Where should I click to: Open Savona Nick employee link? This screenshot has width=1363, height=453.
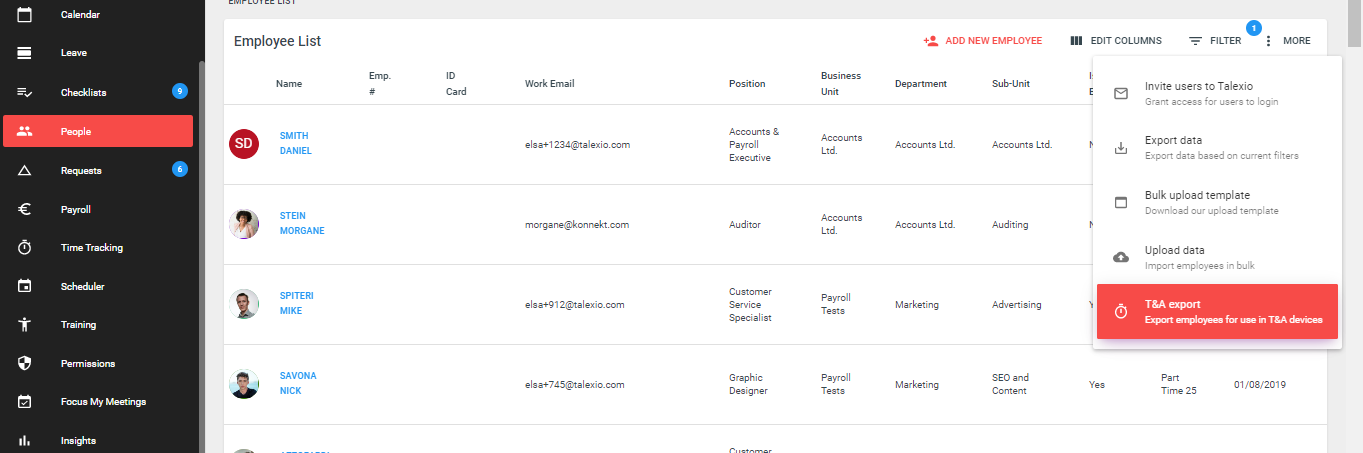coord(298,383)
